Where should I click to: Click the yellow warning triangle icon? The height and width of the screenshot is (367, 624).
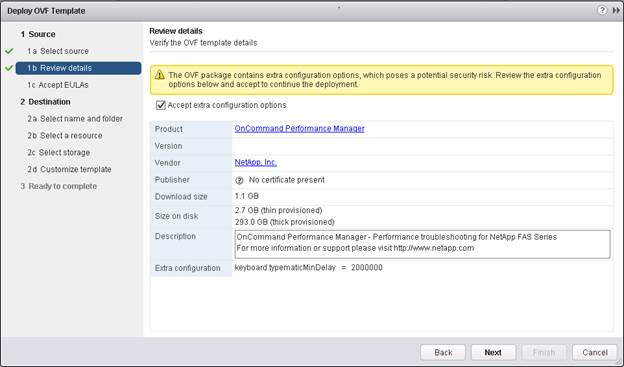[x=160, y=75]
